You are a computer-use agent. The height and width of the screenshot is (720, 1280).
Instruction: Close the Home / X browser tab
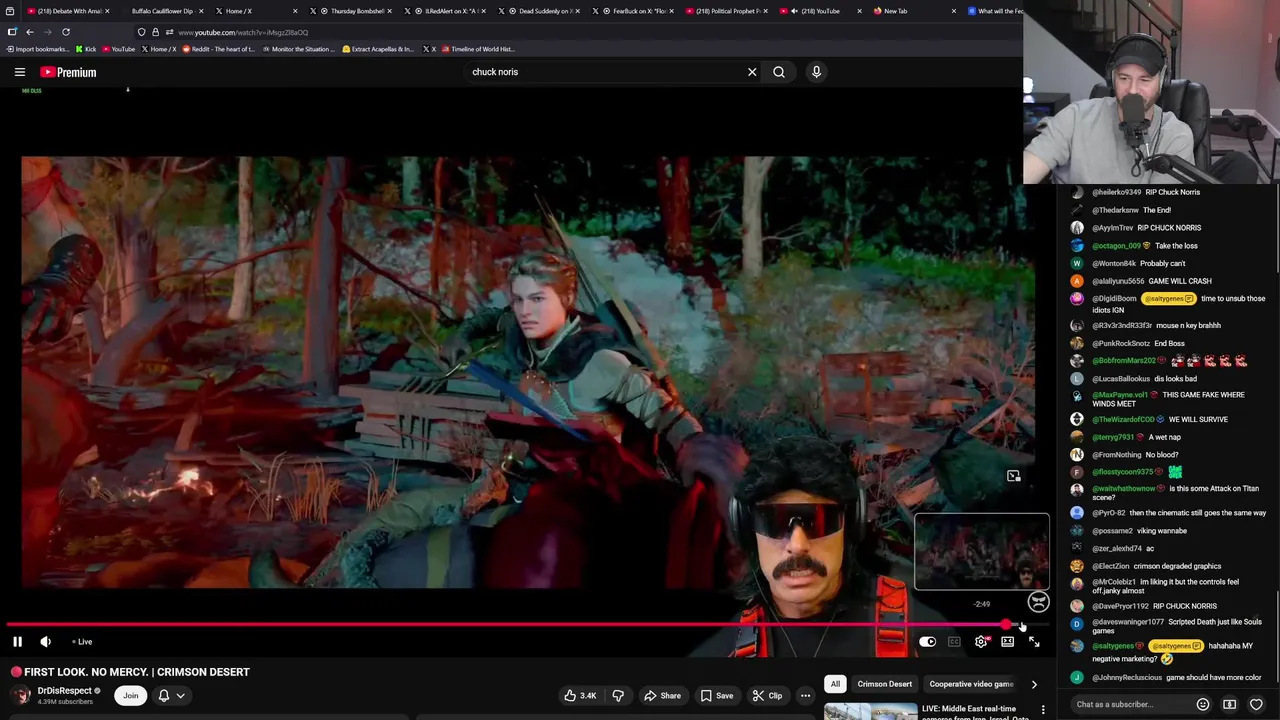coord(296,11)
